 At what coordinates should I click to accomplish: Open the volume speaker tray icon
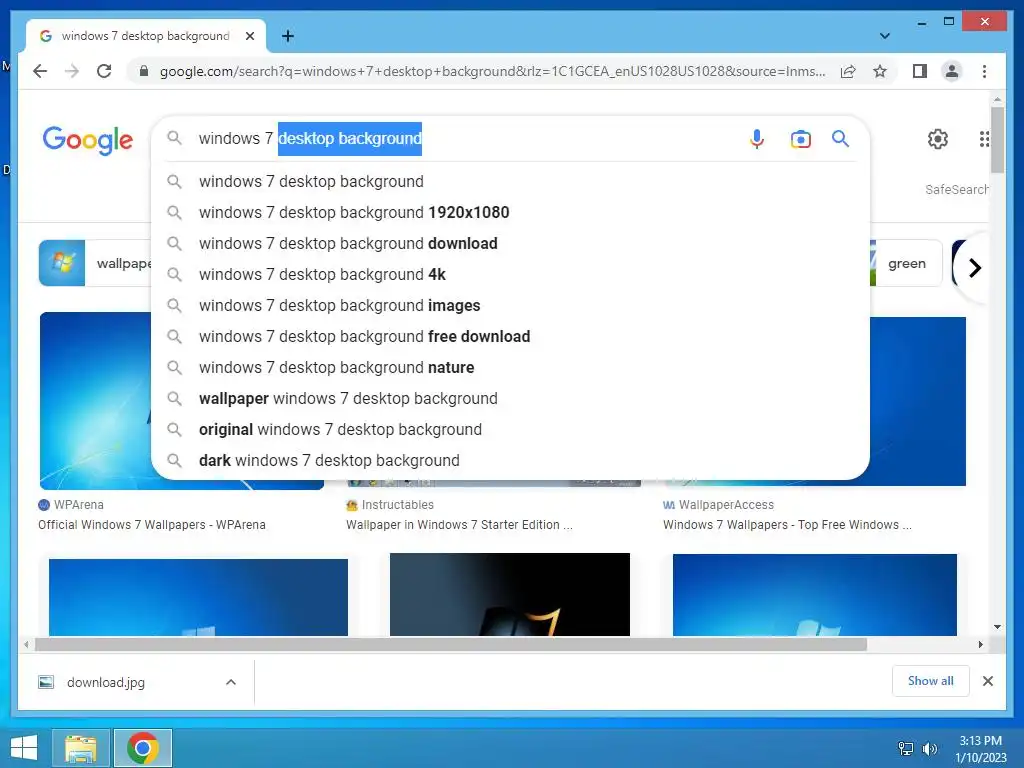pyautogui.click(x=929, y=748)
